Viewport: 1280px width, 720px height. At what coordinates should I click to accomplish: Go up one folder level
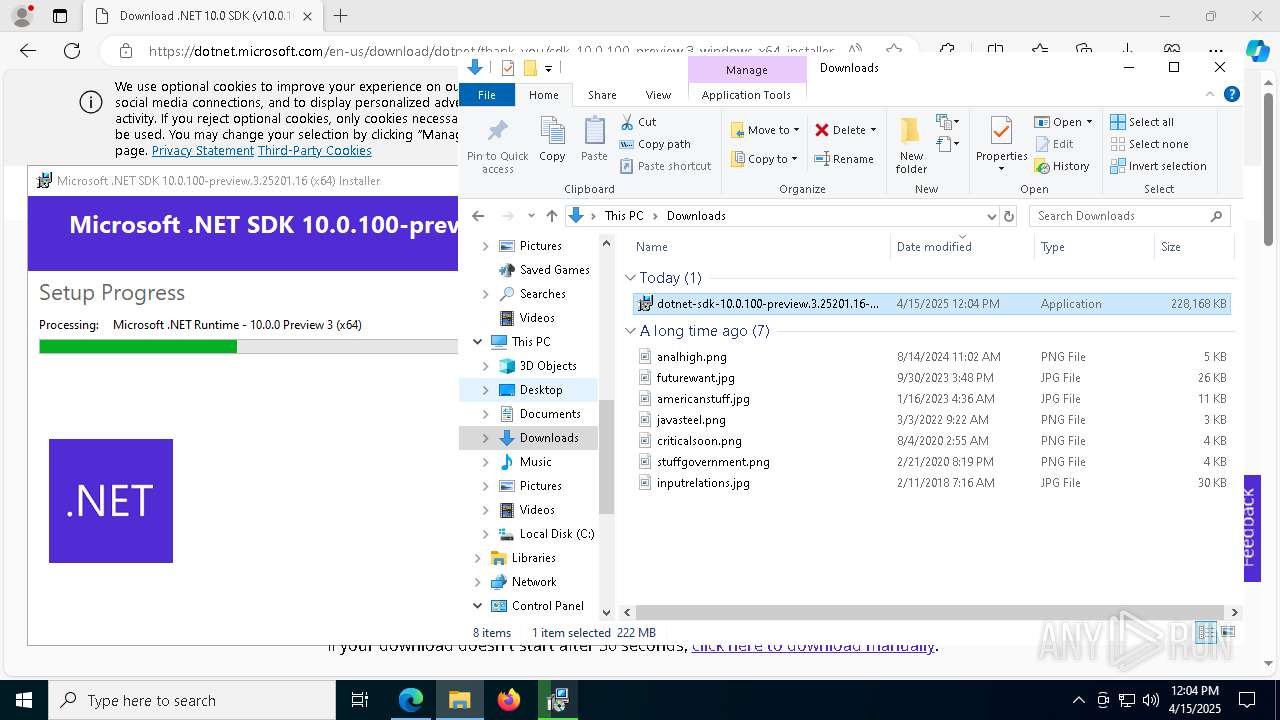[552, 216]
